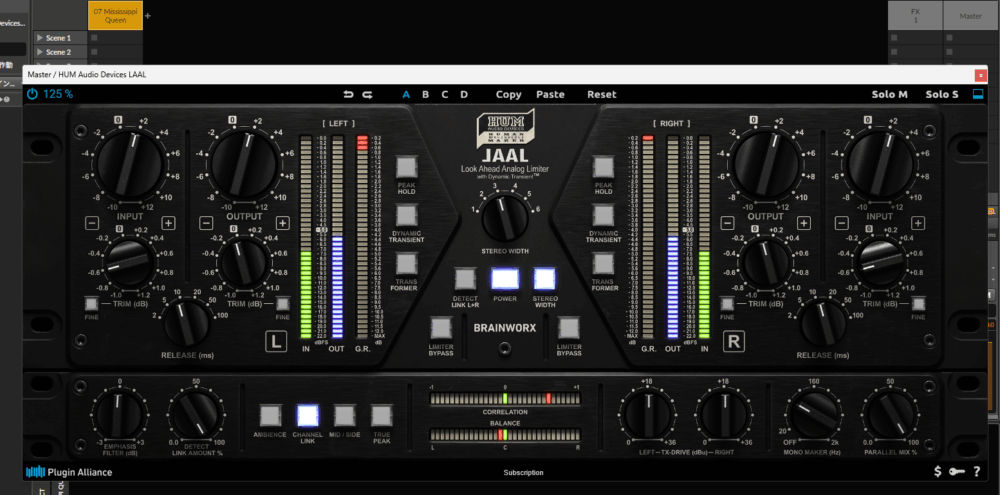Toggle the POWER button
The height and width of the screenshot is (495, 1000).
[504, 279]
